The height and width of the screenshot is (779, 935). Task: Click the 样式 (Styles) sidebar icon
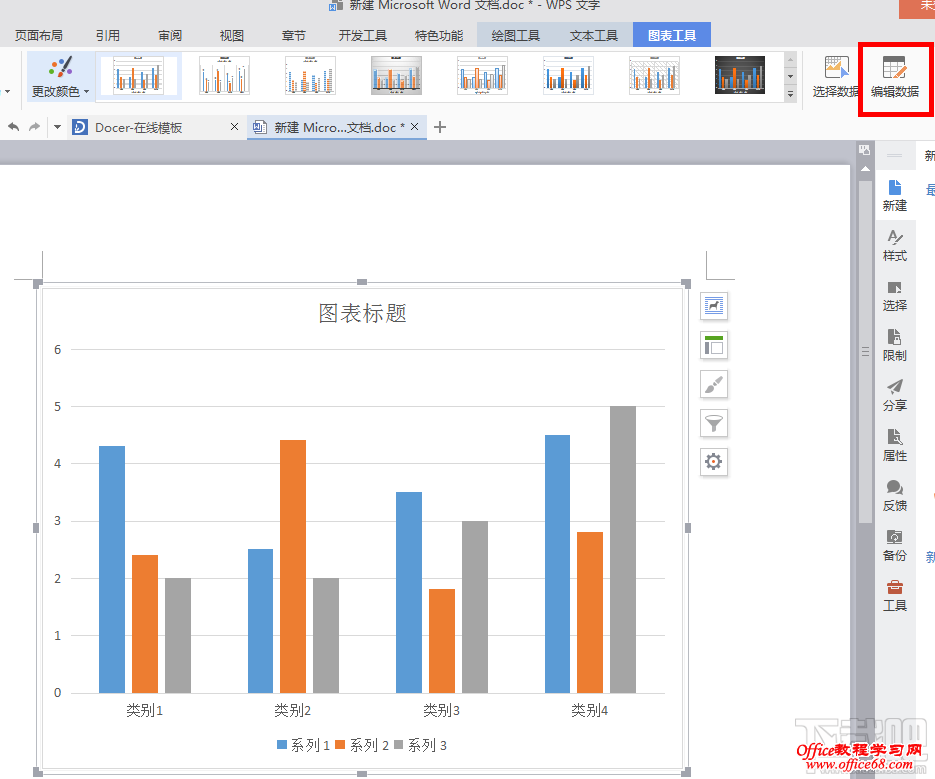pos(894,246)
